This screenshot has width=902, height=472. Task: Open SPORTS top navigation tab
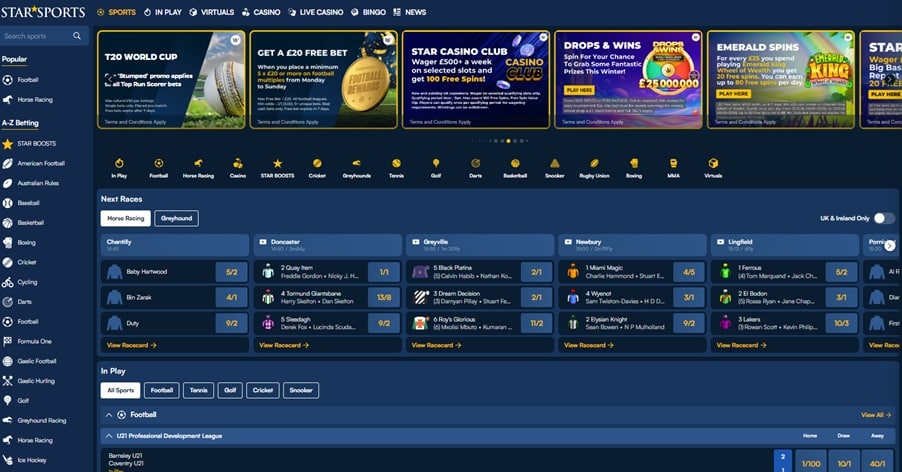point(117,12)
